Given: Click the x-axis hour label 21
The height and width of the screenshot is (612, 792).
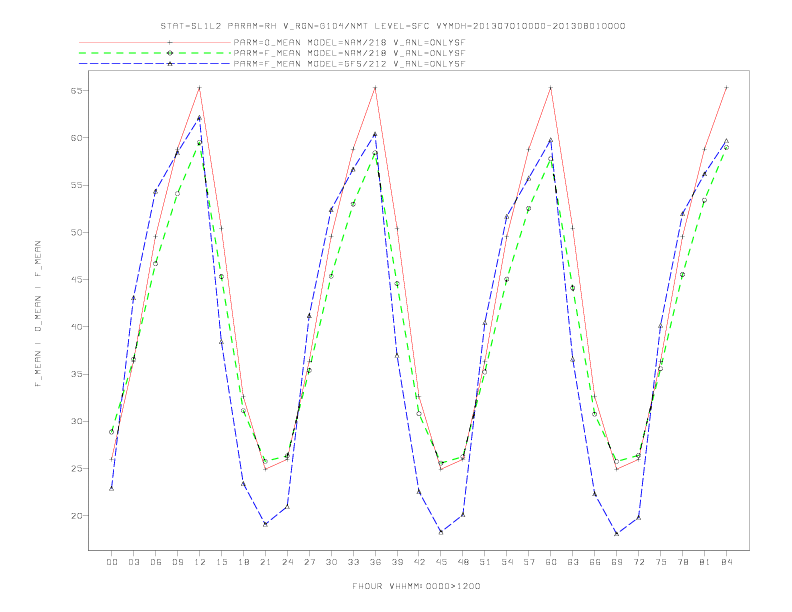Looking at the screenshot, I should 265,562.
